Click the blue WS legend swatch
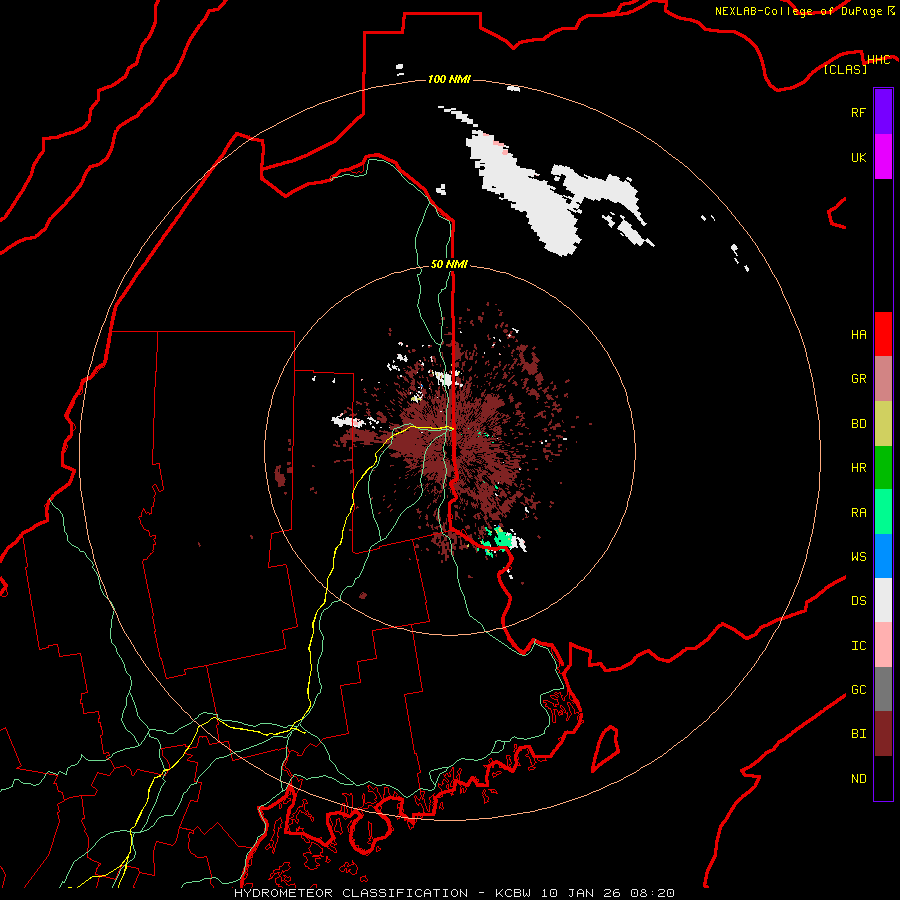 click(883, 556)
